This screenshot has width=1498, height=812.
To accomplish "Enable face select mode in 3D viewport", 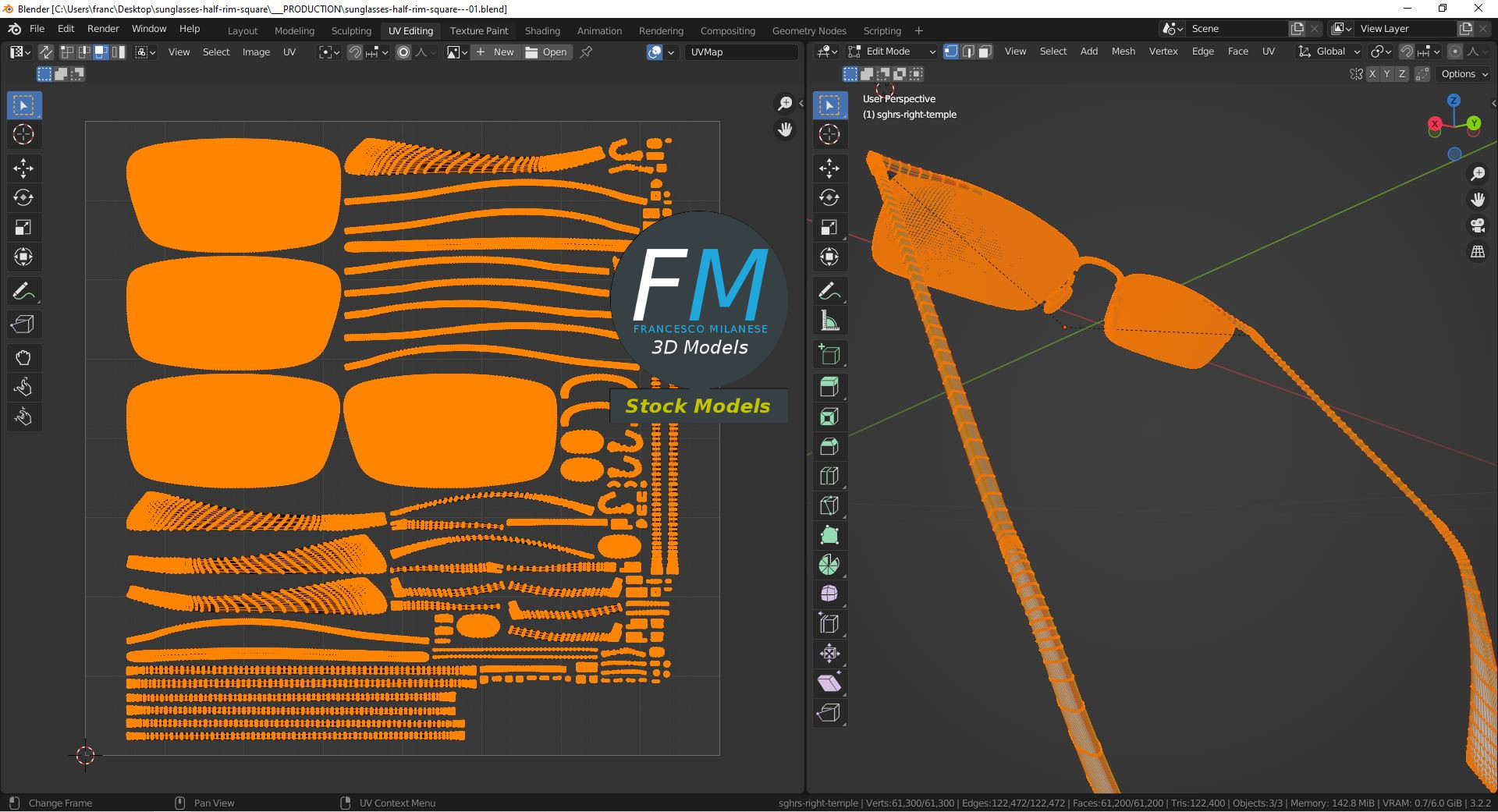I will (985, 51).
